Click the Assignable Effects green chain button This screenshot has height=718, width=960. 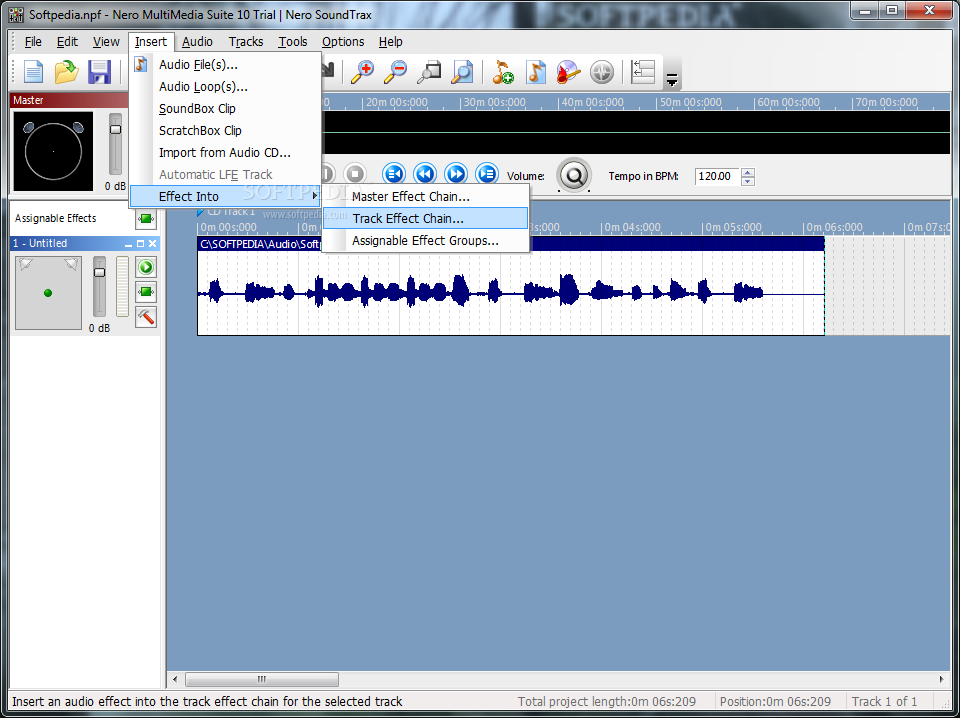coord(146,219)
